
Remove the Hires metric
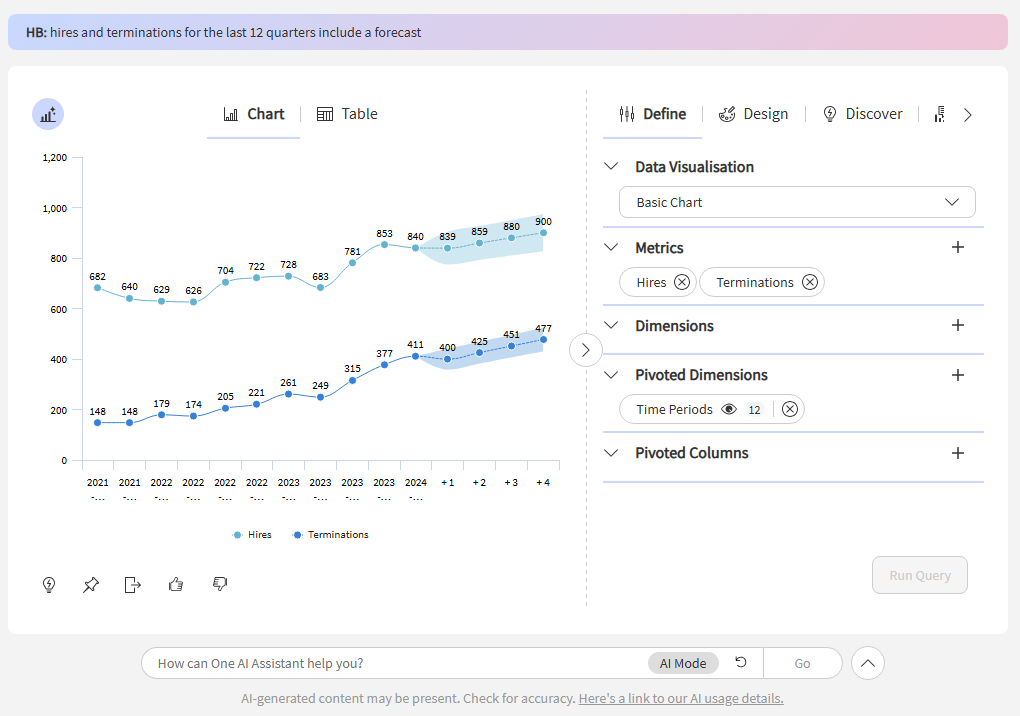(x=682, y=283)
